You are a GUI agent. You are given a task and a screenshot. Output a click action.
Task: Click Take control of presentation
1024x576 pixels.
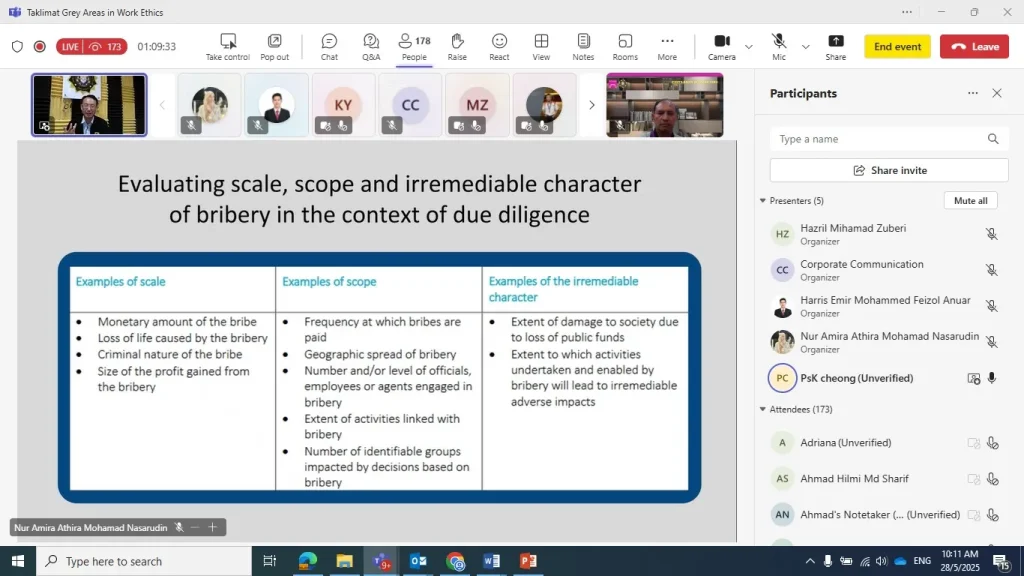tap(228, 46)
